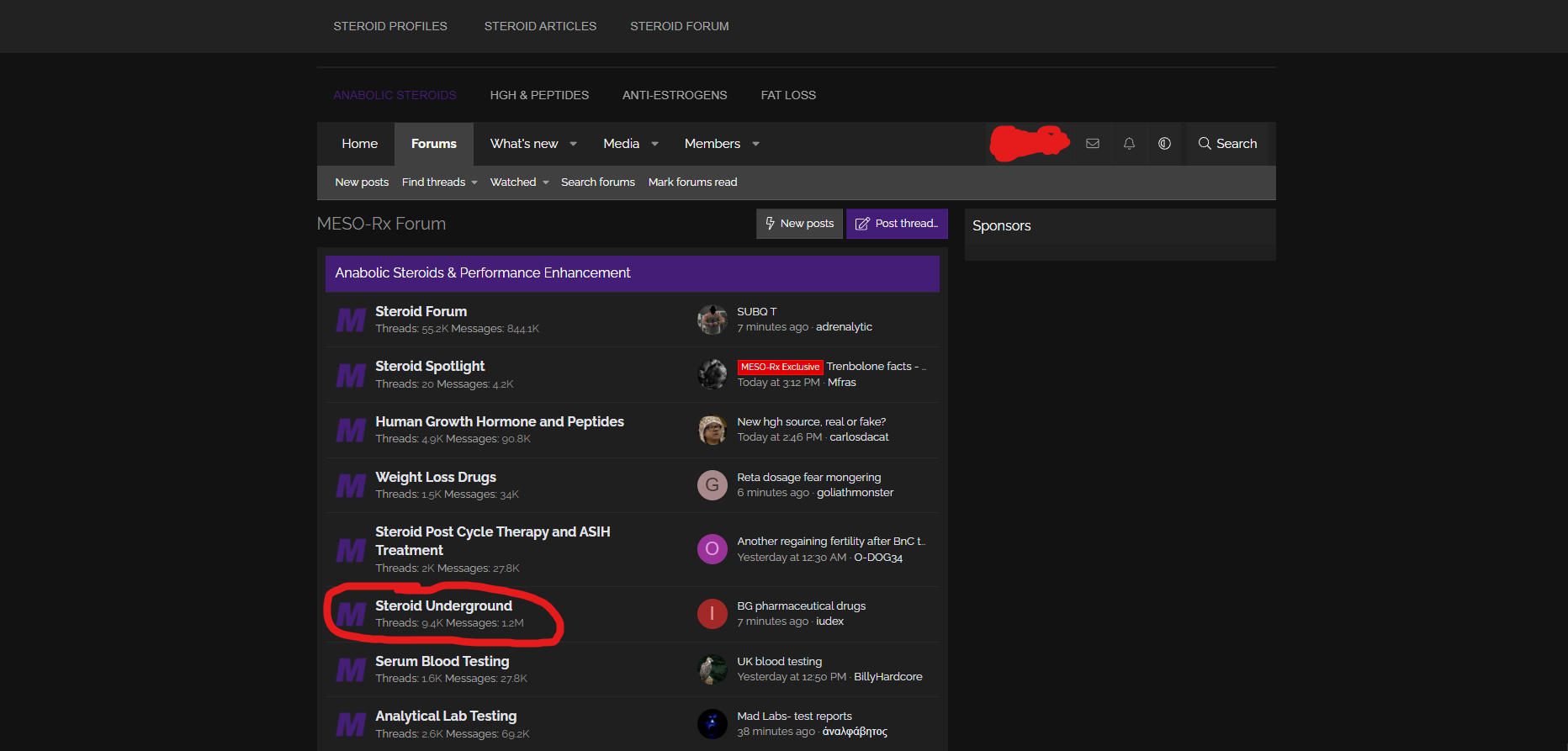Click the New posts lightning button
1568x751 pixels.
pyautogui.click(x=799, y=224)
